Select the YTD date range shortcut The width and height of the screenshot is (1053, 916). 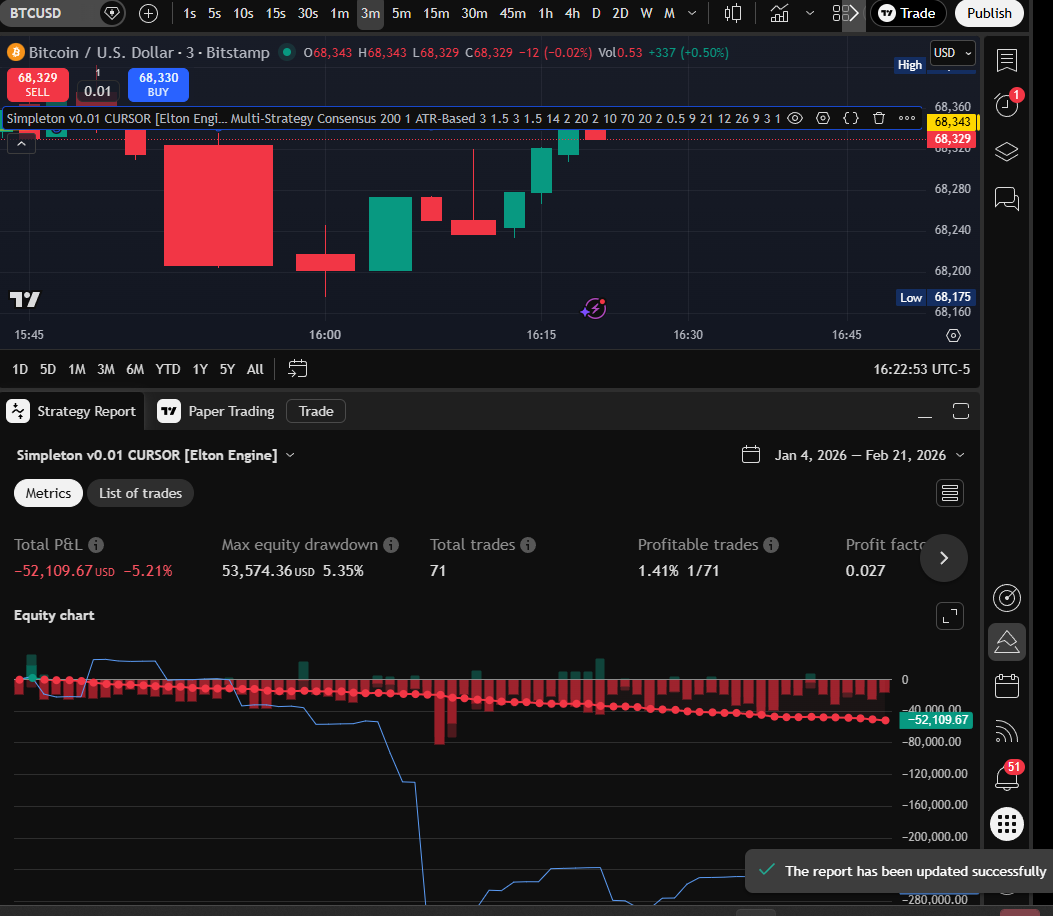click(x=167, y=369)
